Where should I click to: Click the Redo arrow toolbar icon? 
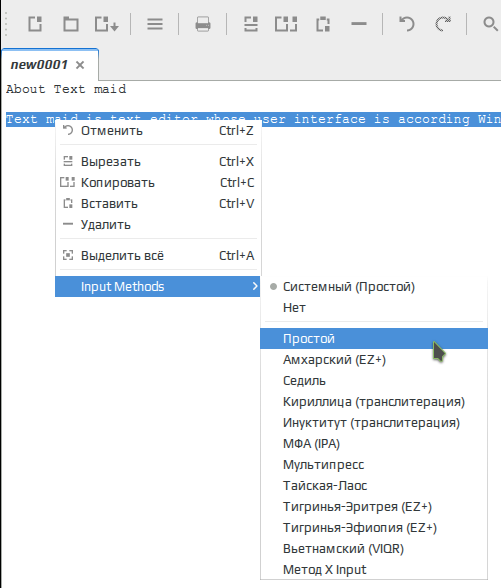[443, 24]
